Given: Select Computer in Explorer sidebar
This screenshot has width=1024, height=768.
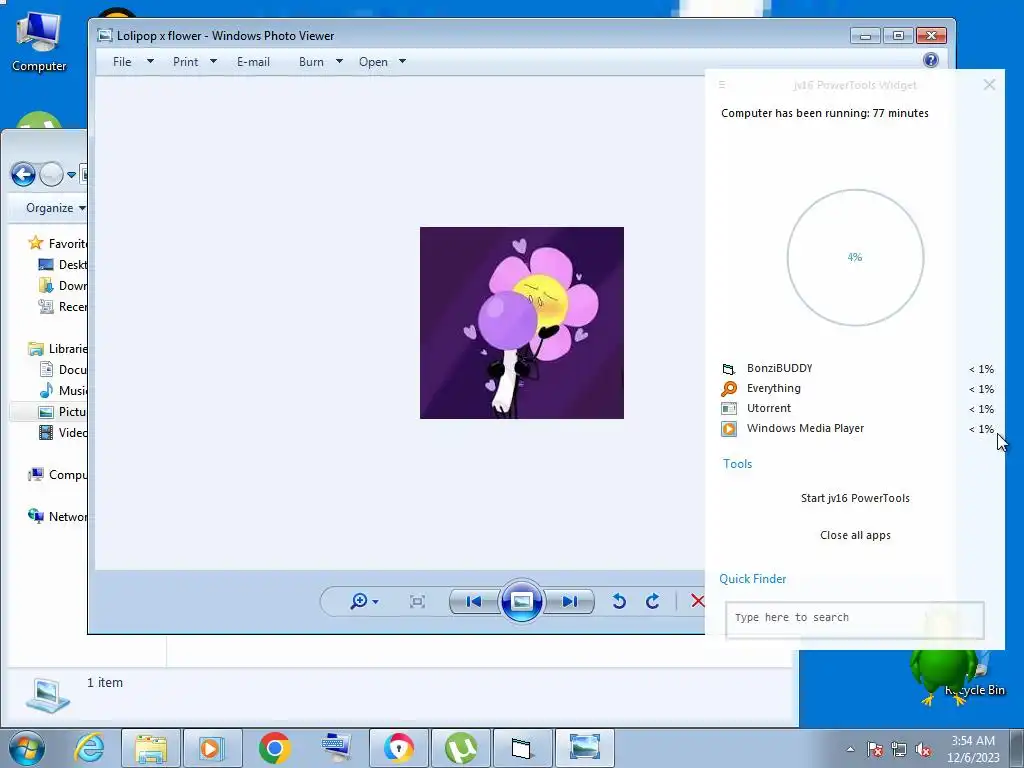Looking at the screenshot, I should (x=57, y=475).
